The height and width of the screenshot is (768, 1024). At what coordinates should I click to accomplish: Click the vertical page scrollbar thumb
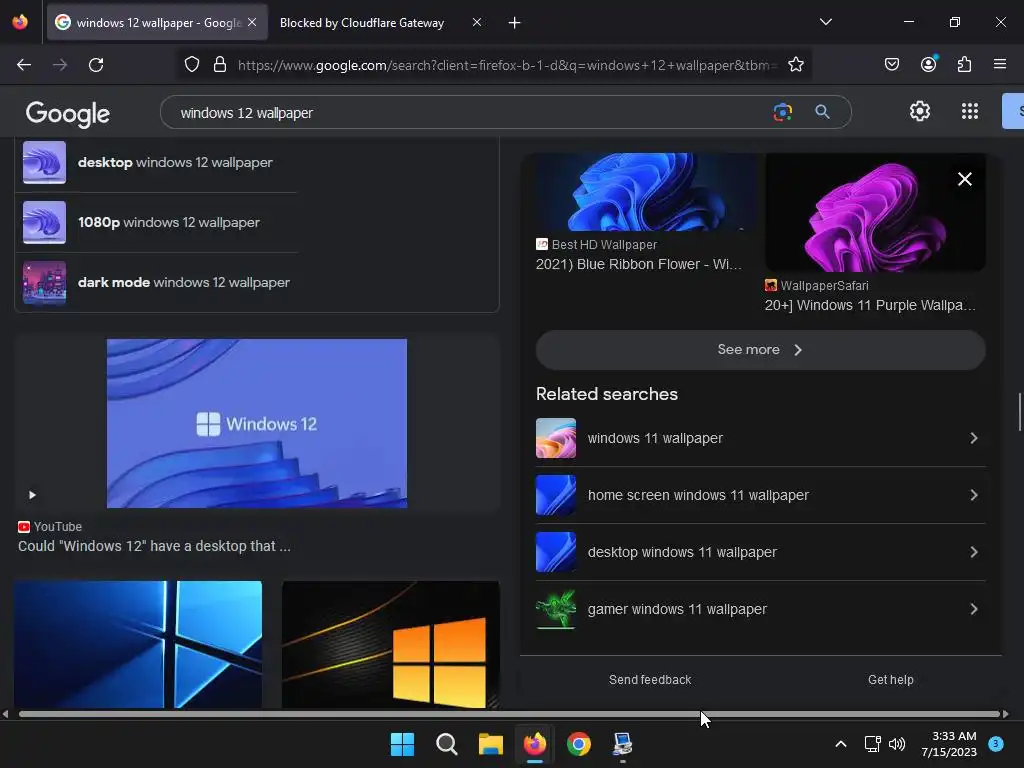tap(1020, 411)
